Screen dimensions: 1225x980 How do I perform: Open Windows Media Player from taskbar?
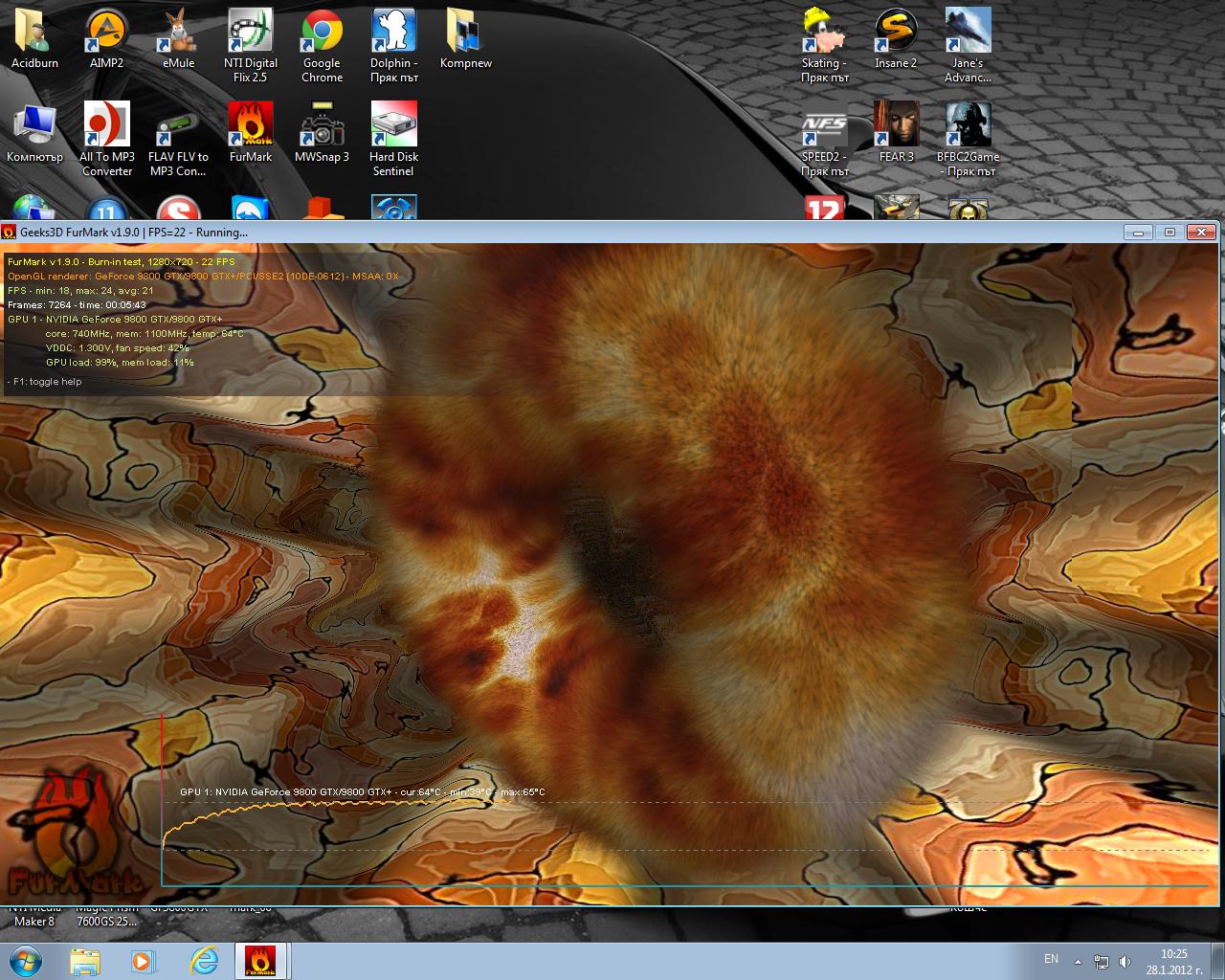click(144, 961)
